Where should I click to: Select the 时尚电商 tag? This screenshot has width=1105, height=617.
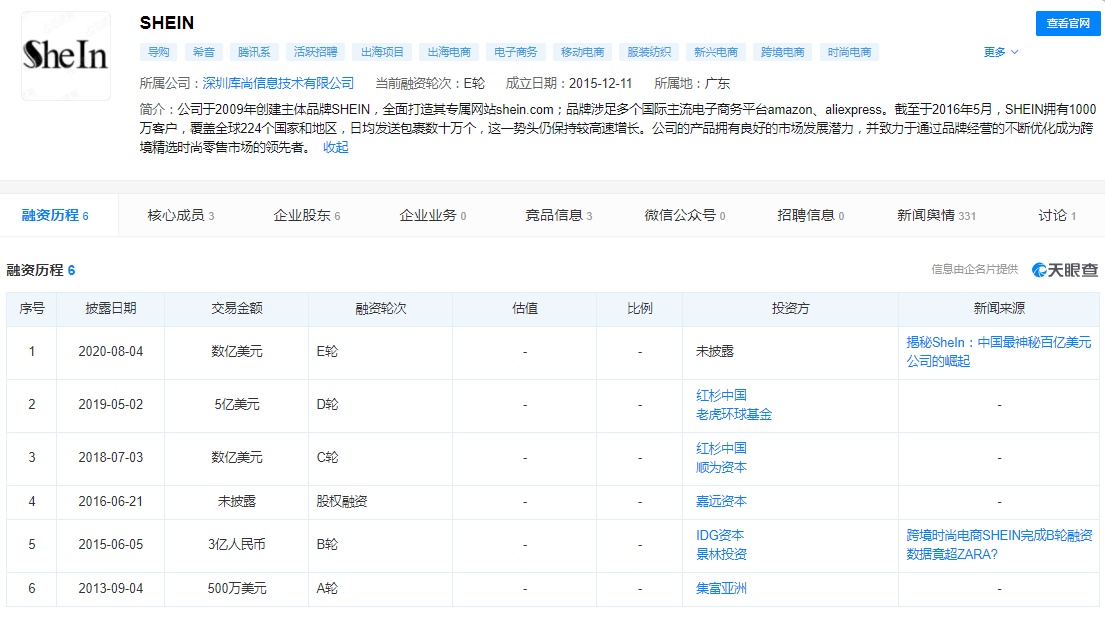[849, 52]
